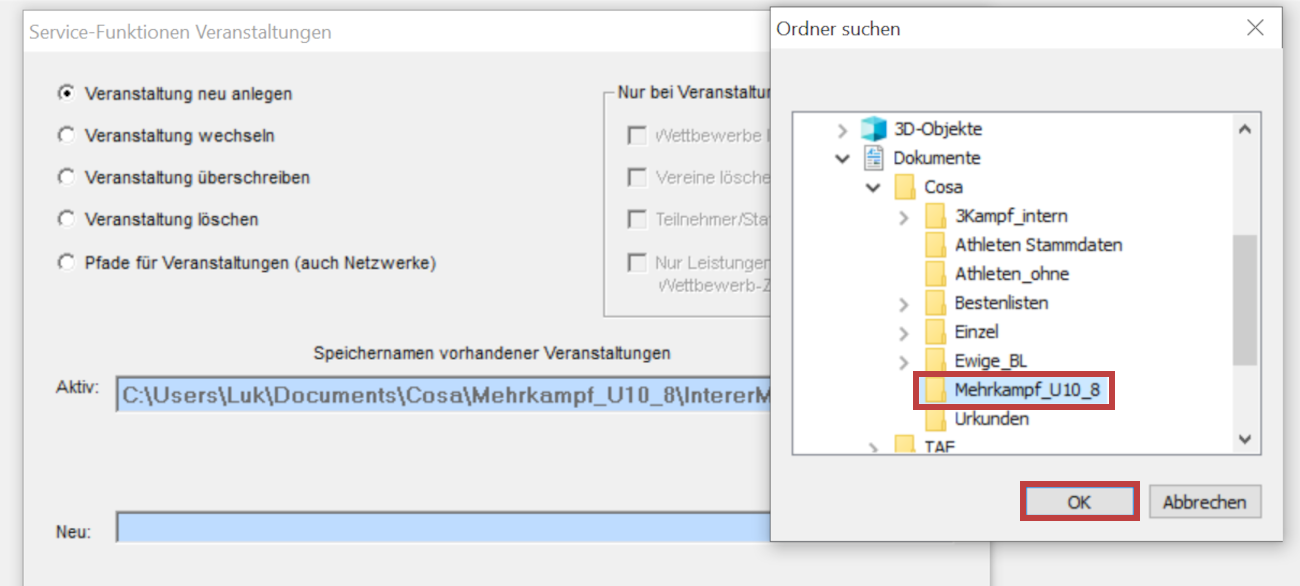This screenshot has width=1300, height=586.
Task: Check the 'Teilnehmer/Sta' checkbox
Action: pyautogui.click(x=636, y=219)
